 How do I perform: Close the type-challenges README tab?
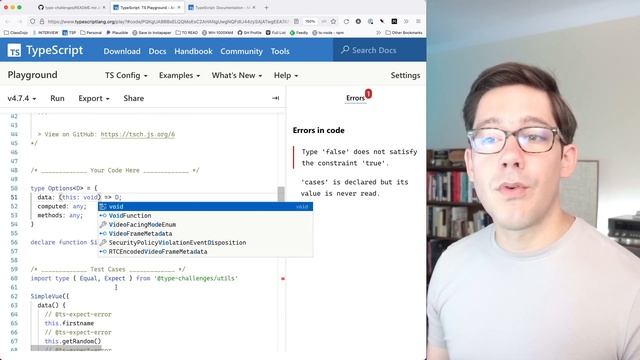click(x=104, y=7)
